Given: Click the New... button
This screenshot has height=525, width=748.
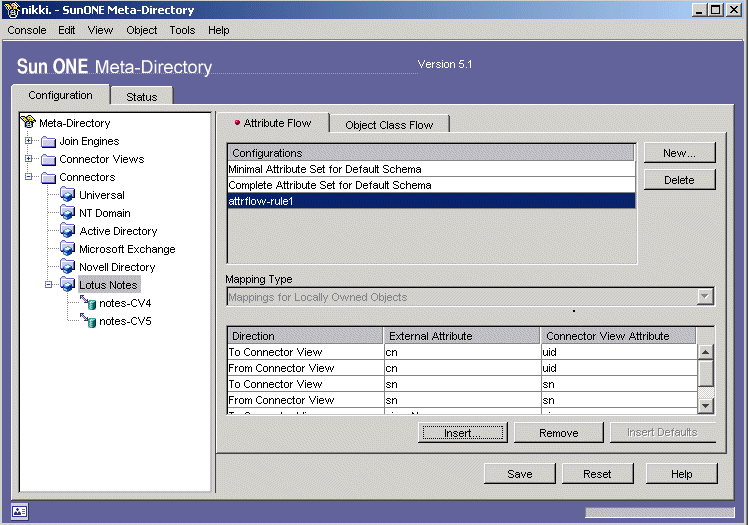Looking at the screenshot, I should point(679,153).
